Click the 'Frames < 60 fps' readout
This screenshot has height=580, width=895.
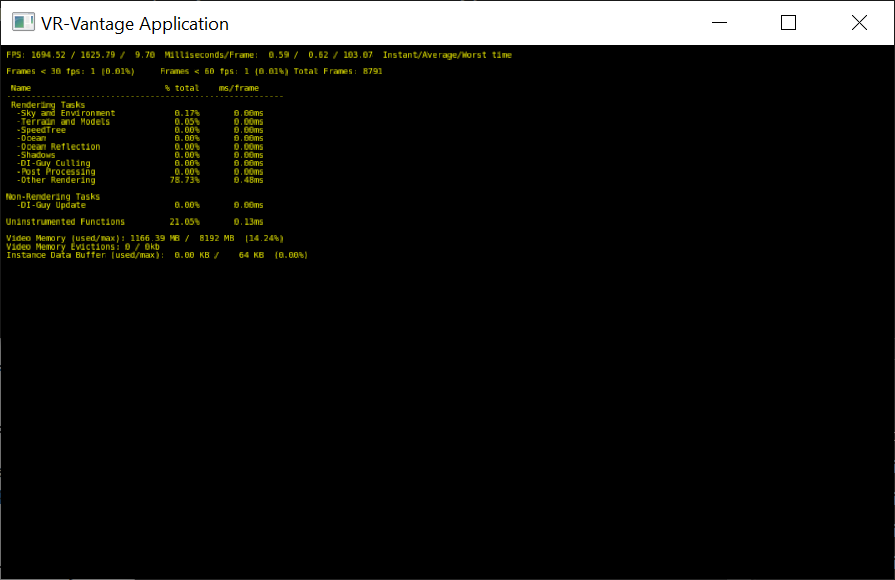224,71
